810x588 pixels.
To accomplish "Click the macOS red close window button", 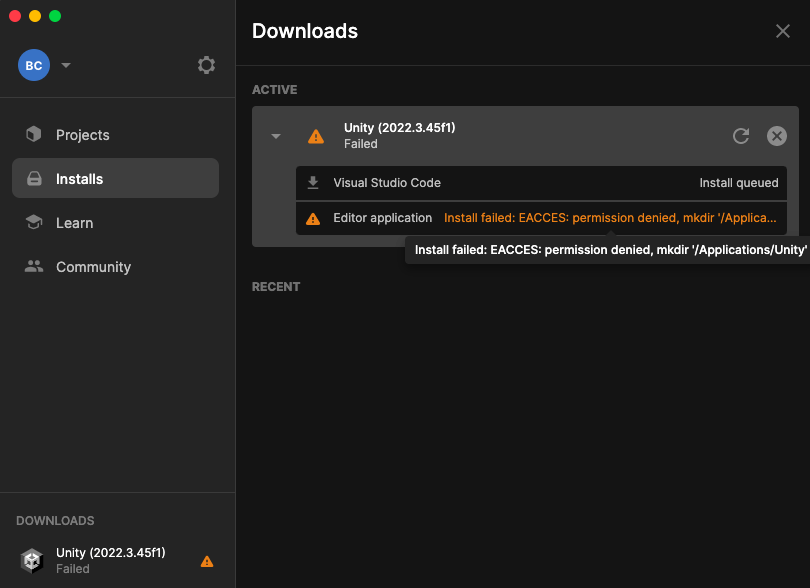I will pyautogui.click(x=15, y=16).
